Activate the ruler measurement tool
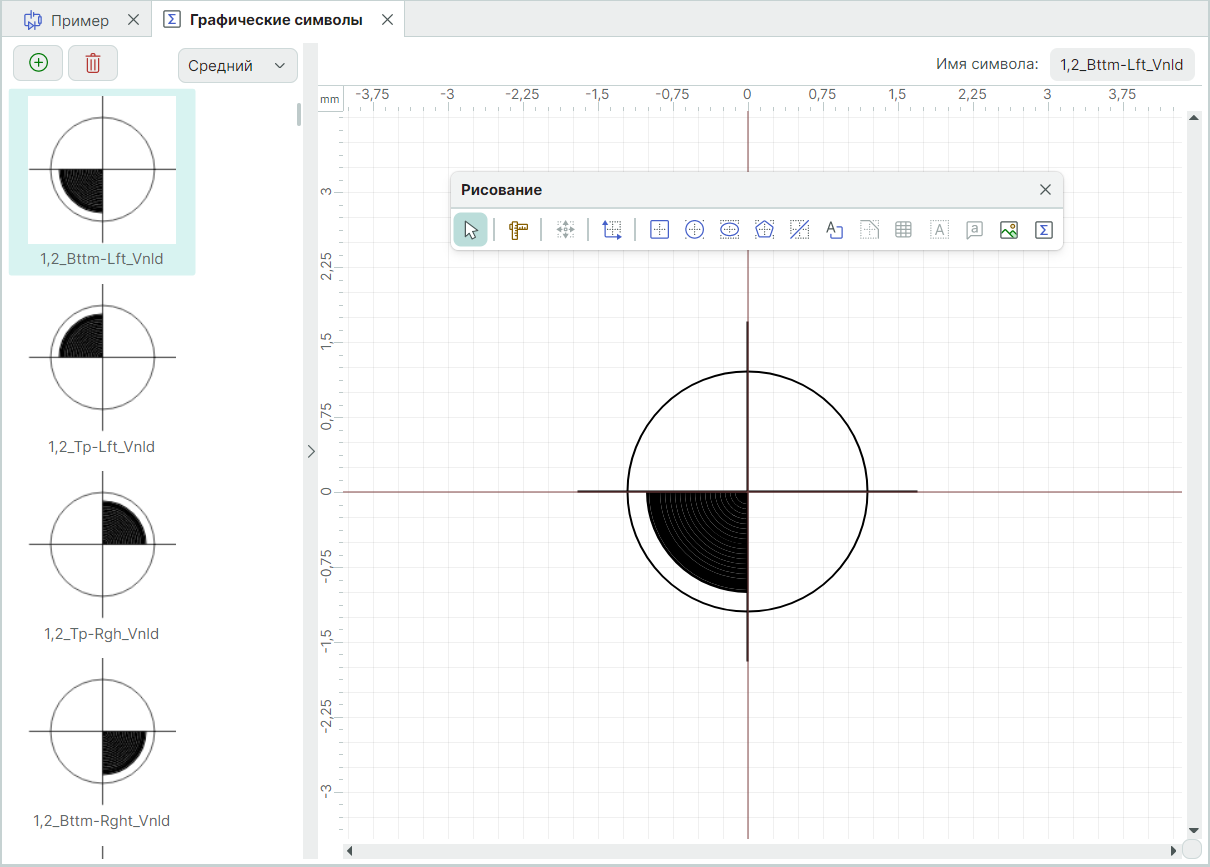Viewport: 1210px width, 867px height. point(517,230)
